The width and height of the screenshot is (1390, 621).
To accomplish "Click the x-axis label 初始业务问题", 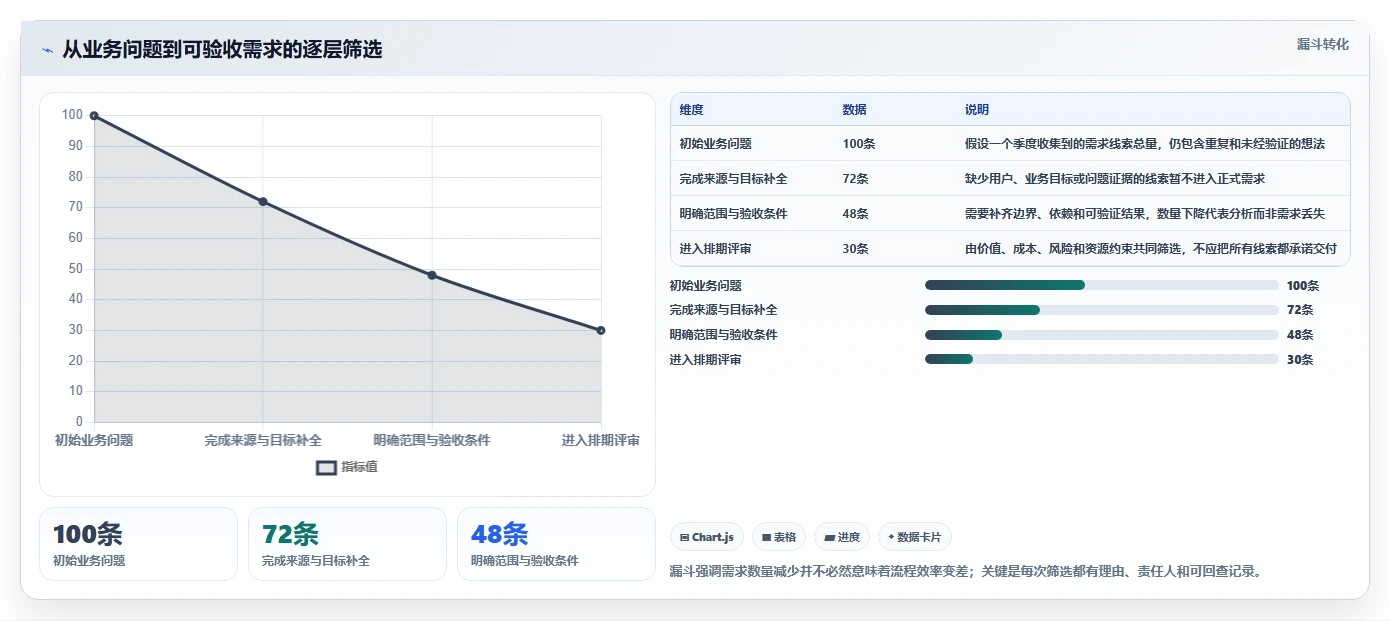I will coord(94,440).
